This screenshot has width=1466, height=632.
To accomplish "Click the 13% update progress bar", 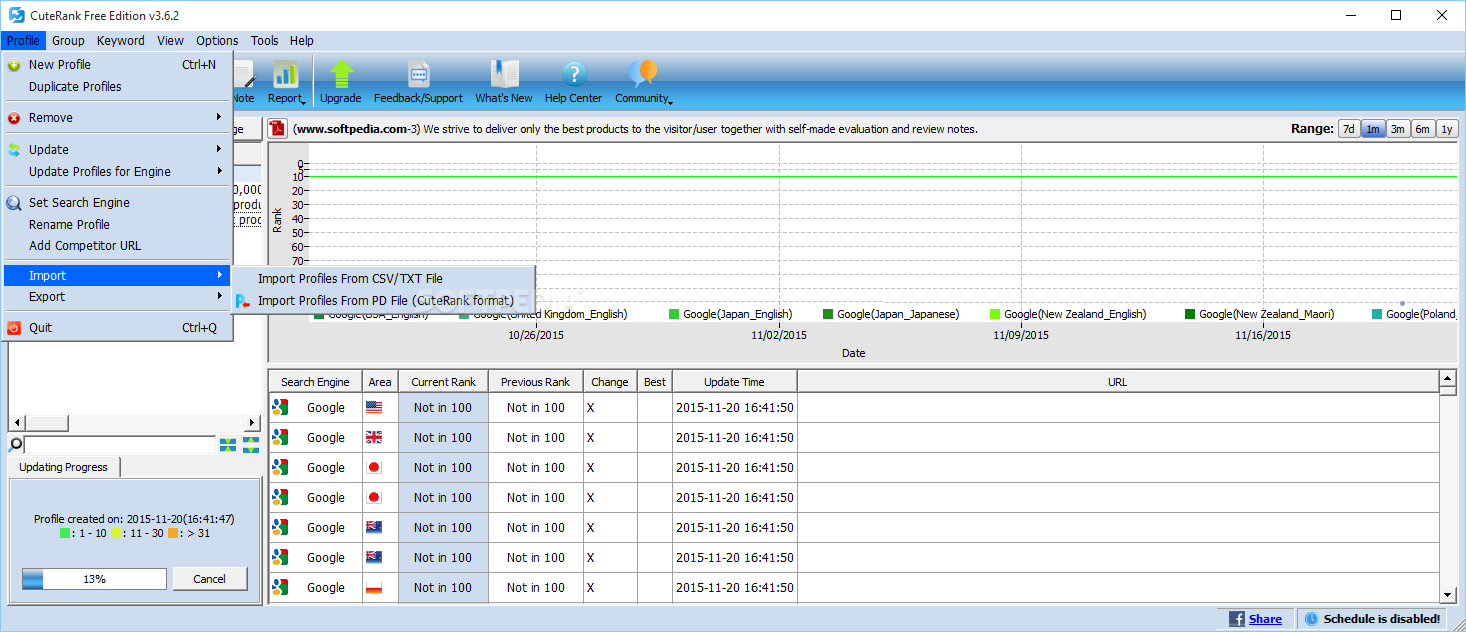I will tap(94, 579).
